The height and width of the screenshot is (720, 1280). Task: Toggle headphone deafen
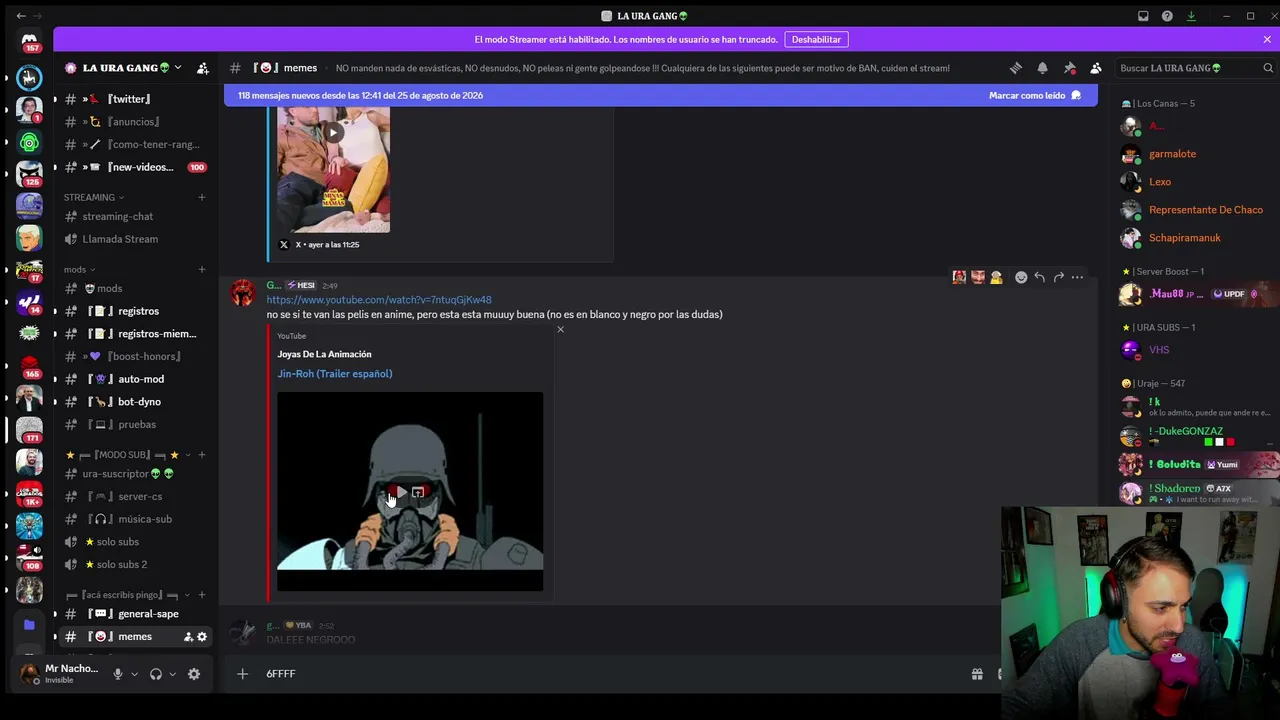point(156,674)
